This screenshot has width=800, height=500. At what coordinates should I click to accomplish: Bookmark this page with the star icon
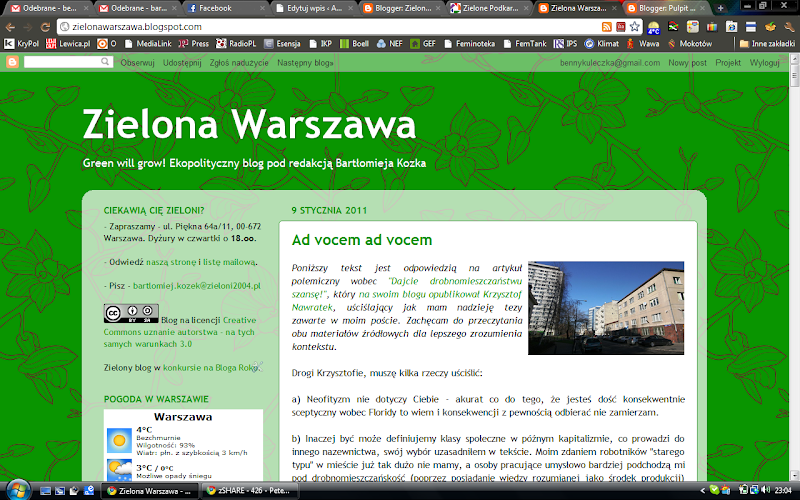(x=634, y=27)
